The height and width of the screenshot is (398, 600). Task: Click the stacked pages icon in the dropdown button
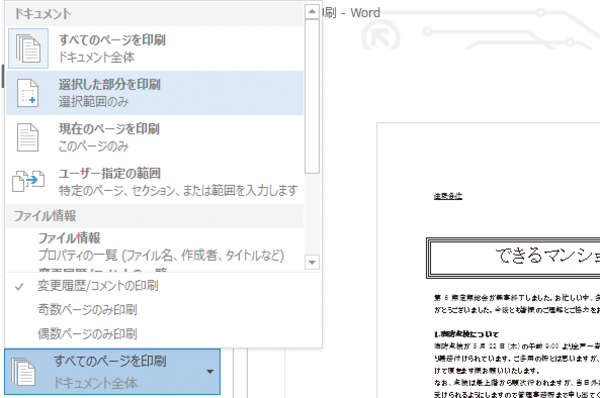point(23,372)
